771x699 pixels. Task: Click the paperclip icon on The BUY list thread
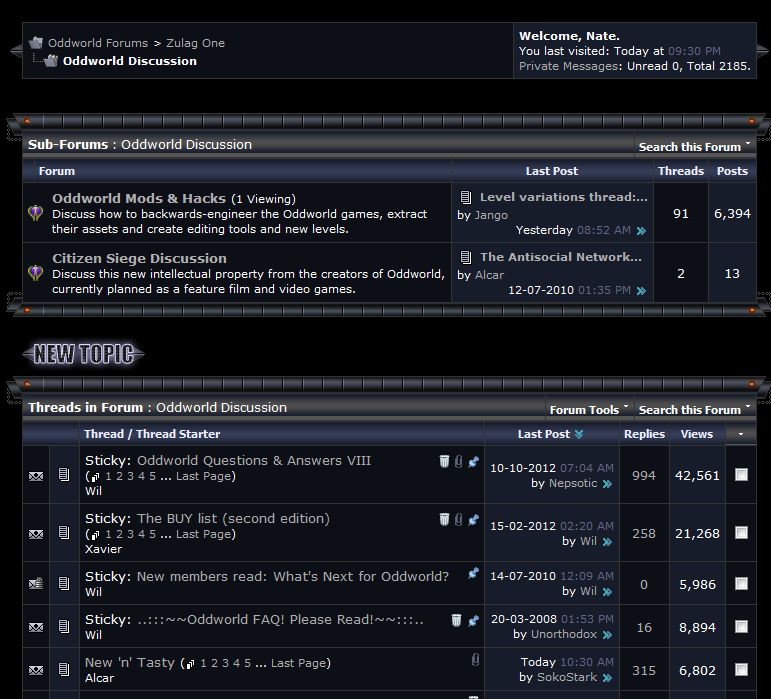coord(459,519)
